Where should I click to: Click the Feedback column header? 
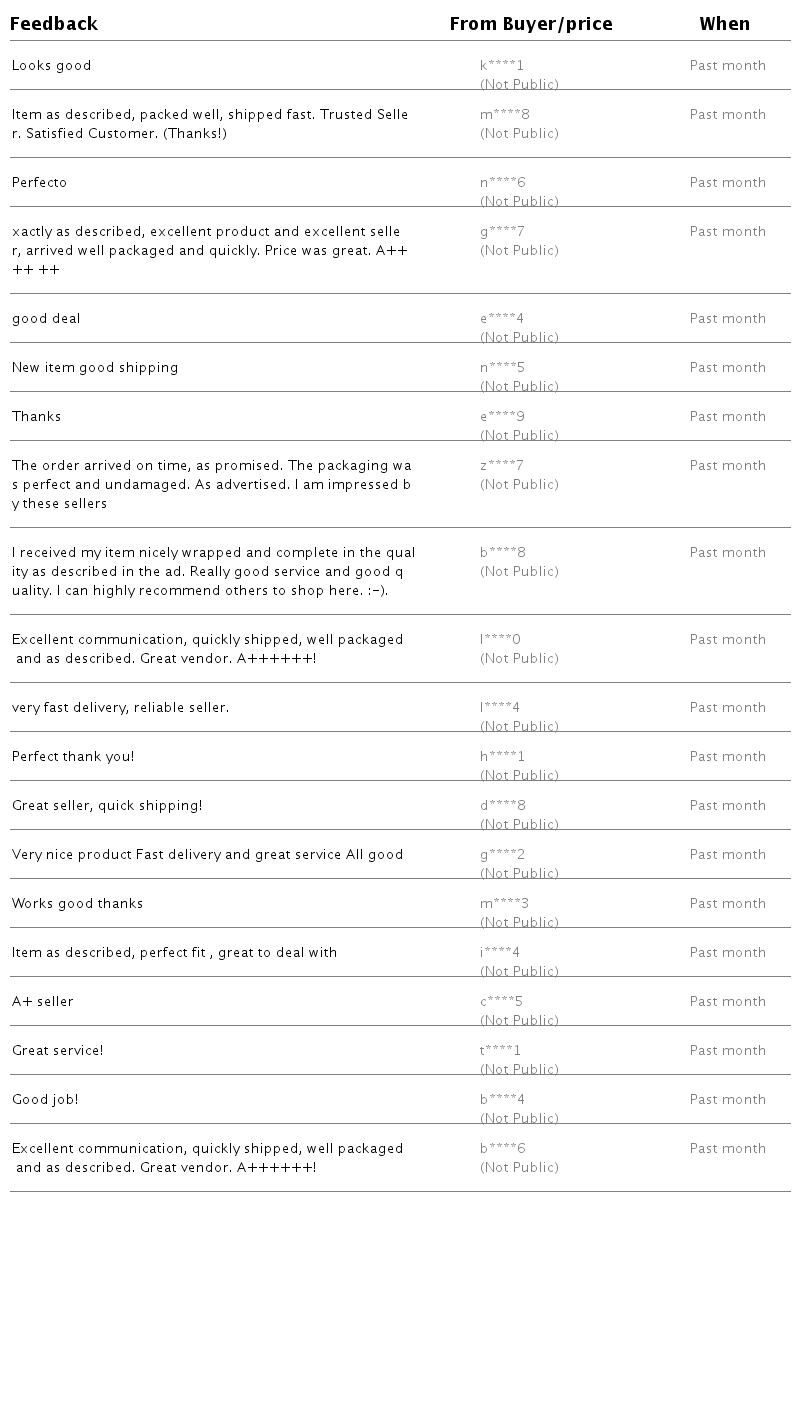coord(54,24)
